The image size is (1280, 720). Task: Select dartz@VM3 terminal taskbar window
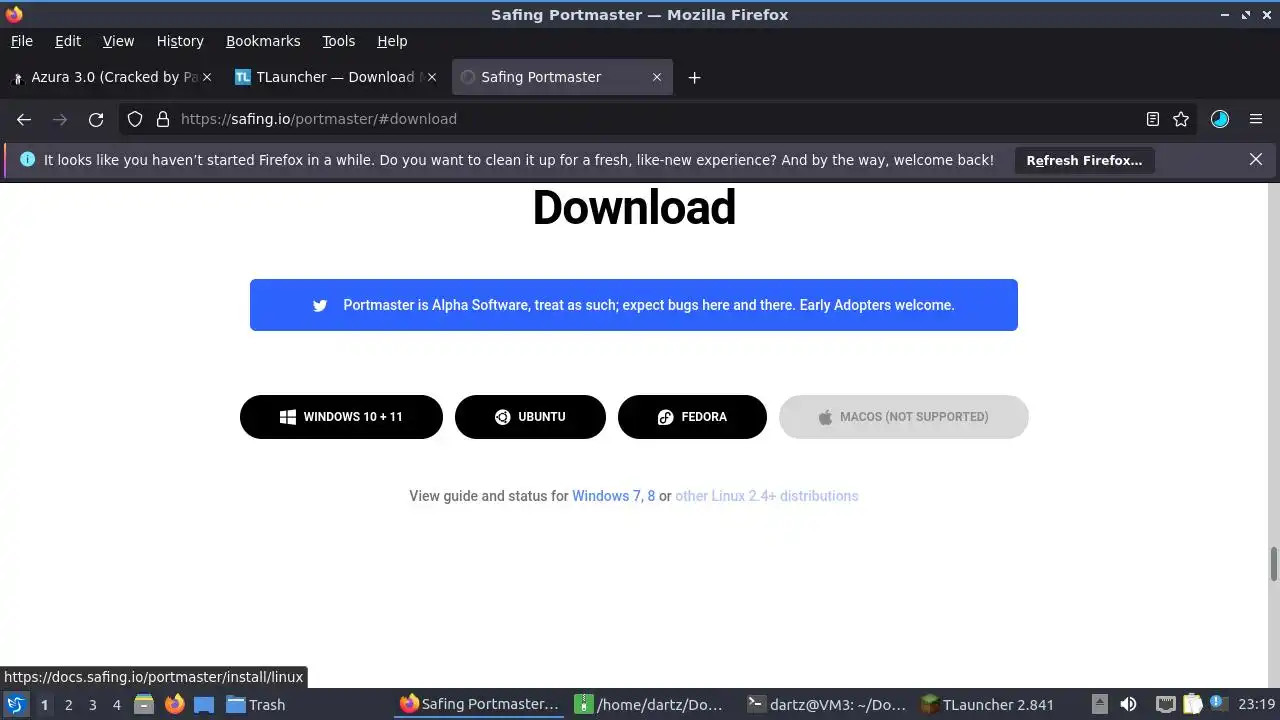pos(828,704)
